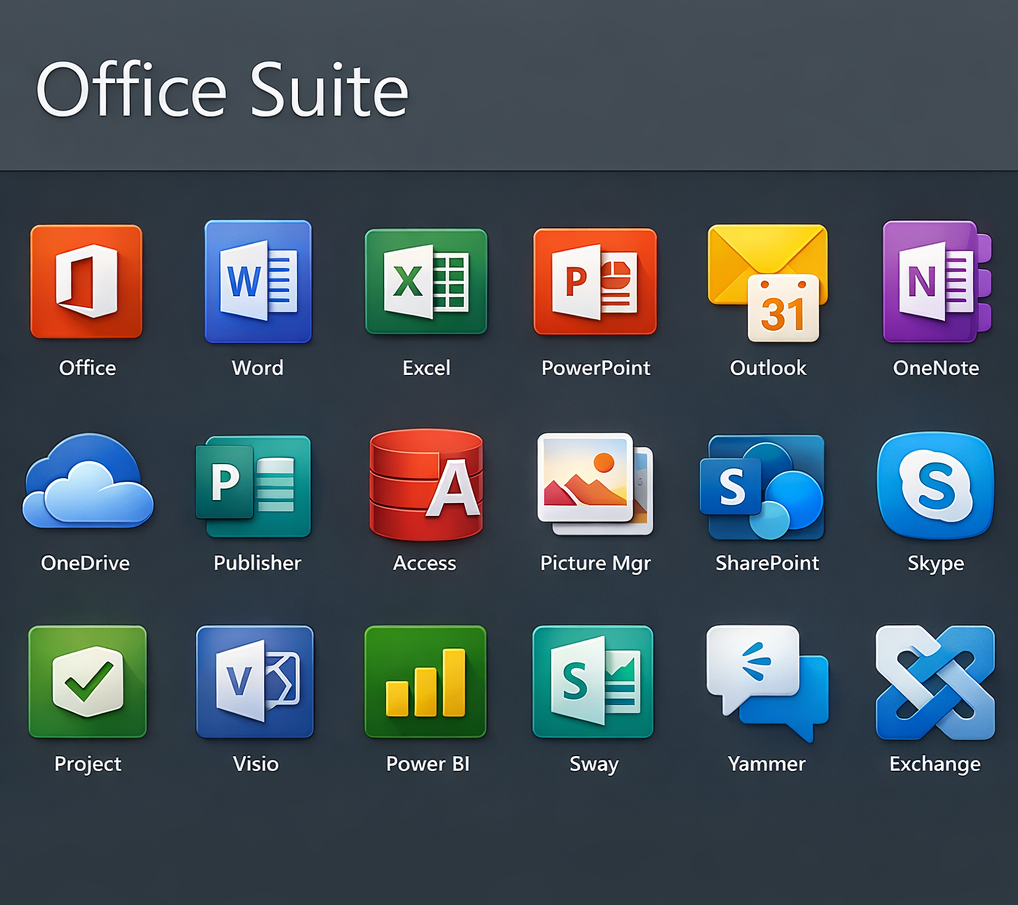The image size is (1018, 905).
Task: Click the "Power BI" label
Action: click(x=428, y=763)
